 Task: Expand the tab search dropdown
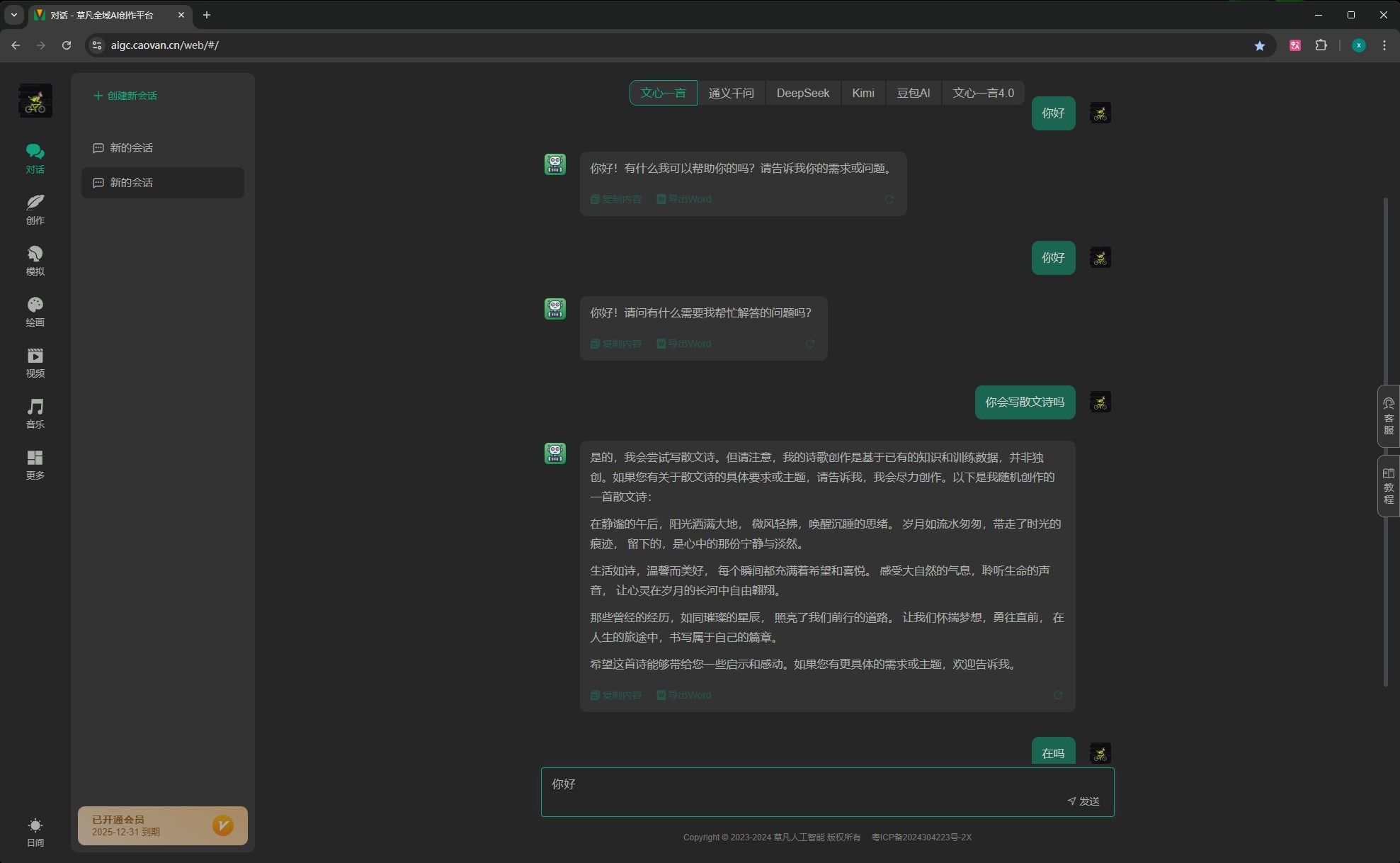pos(13,15)
